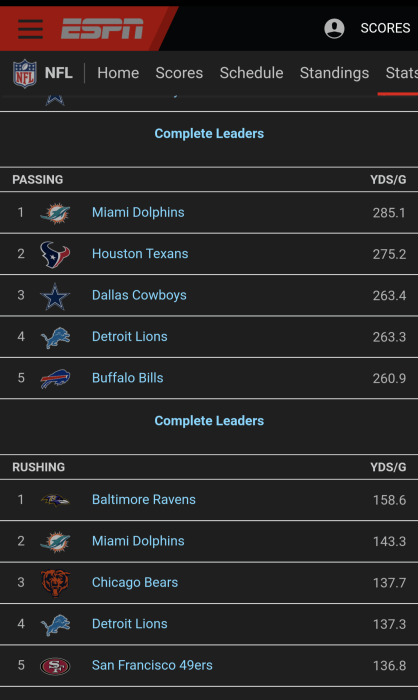Click the San Francisco 49ers logo
The width and height of the screenshot is (418, 700).
point(55,666)
